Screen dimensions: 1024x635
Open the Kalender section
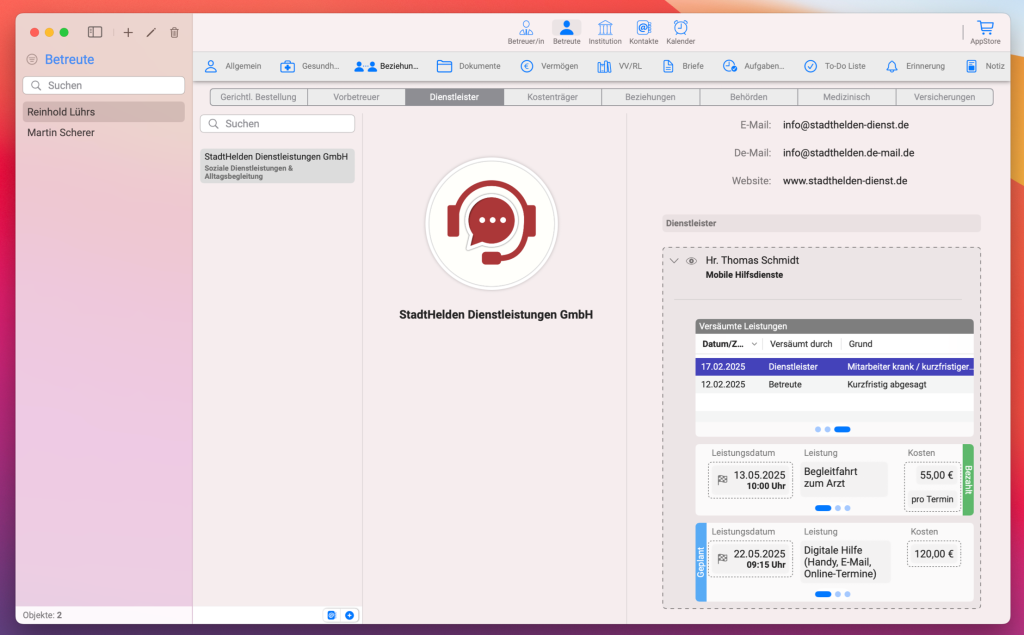click(x=680, y=32)
